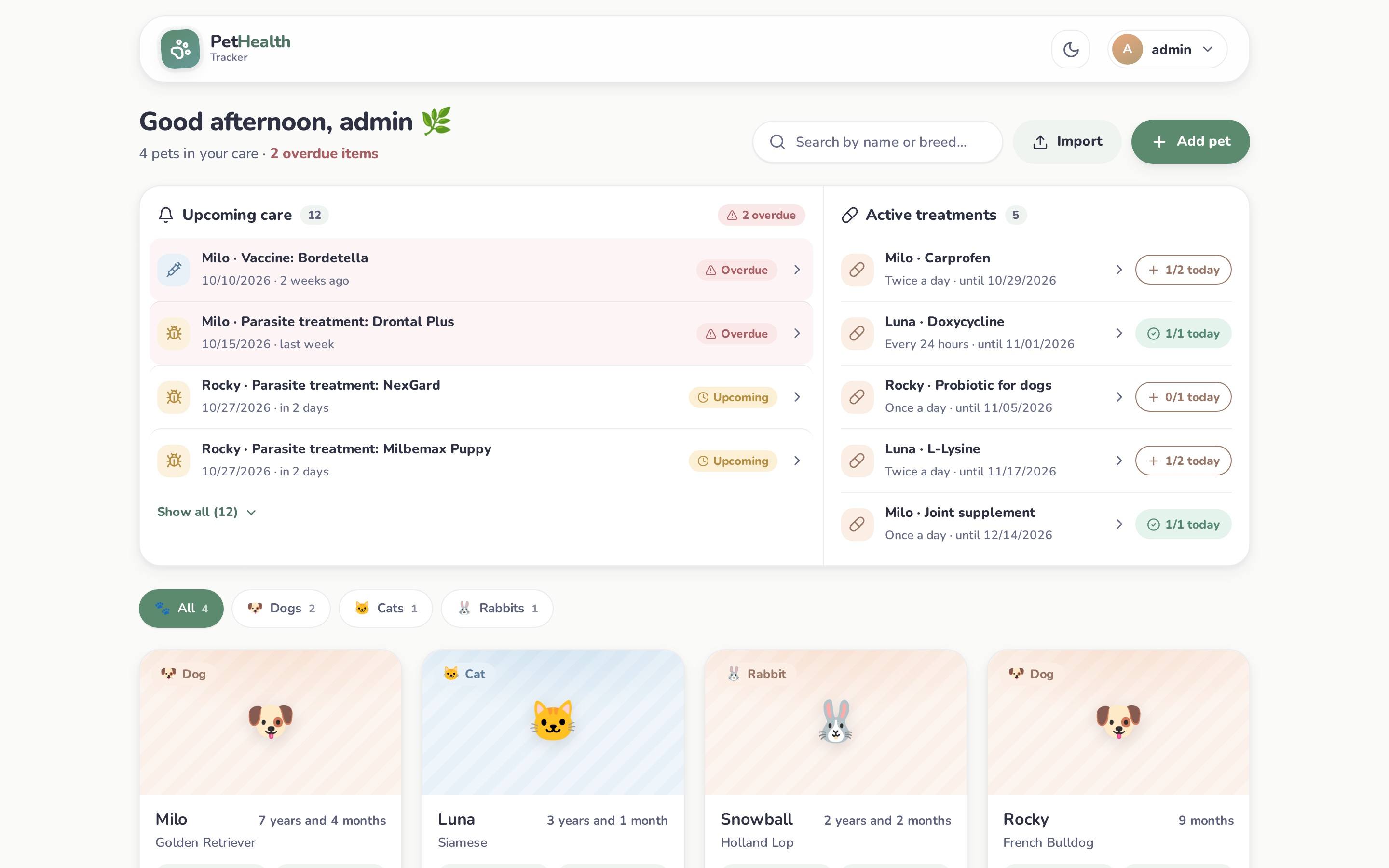Click the pill icon for Luna Doxycycline
Viewport: 1389px width, 868px height.
(857, 334)
